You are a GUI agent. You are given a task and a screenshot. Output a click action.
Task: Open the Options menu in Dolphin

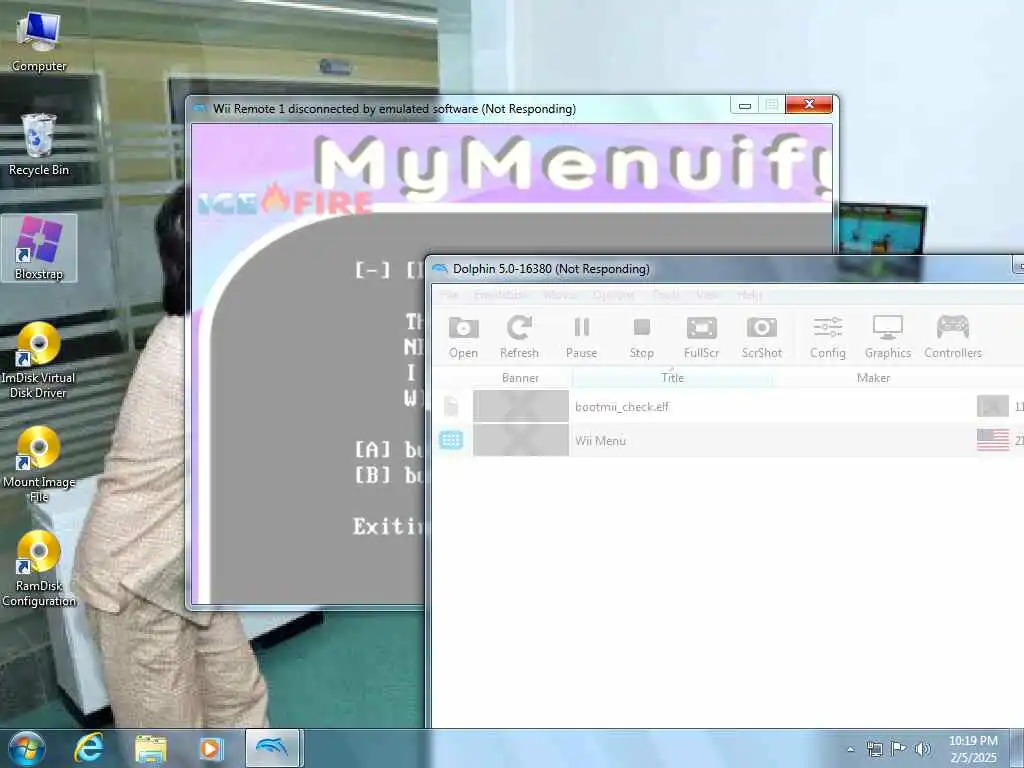coord(613,295)
